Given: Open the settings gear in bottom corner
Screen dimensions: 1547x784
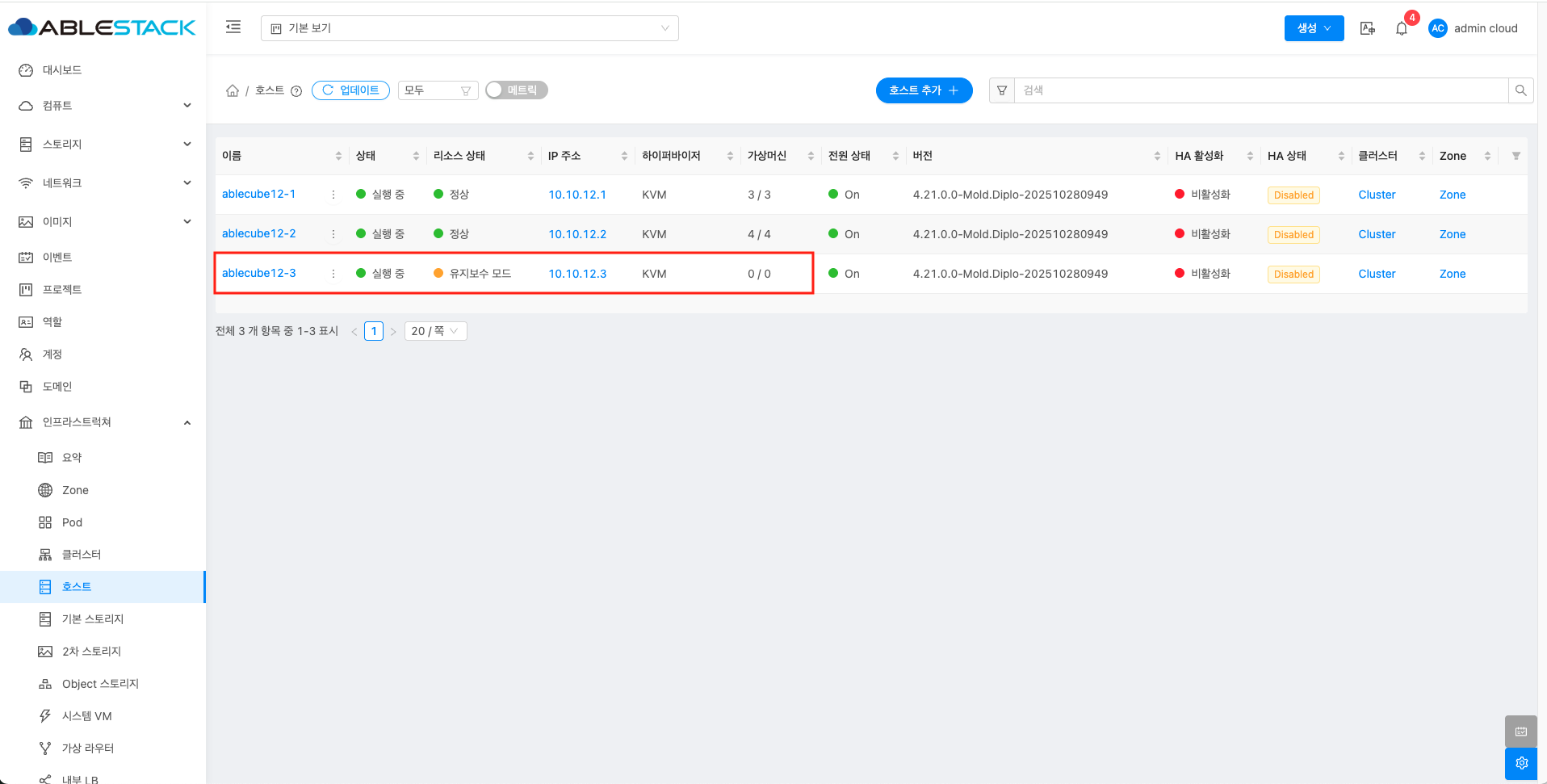Looking at the screenshot, I should (x=1521, y=763).
